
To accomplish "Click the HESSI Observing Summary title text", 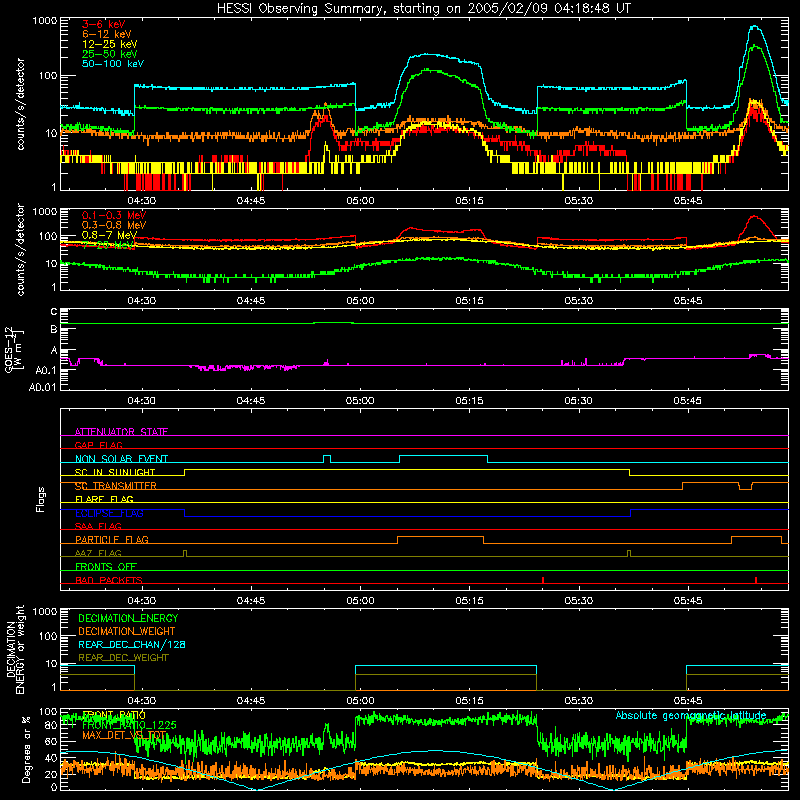I will point(423,9).
